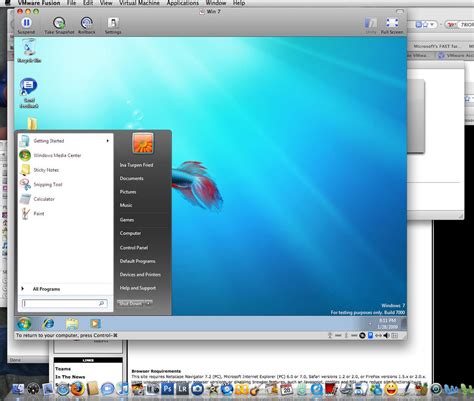Open Computer from Start menu
The width and height of the screenshot is (474, 401).
(x=130, y=233)
